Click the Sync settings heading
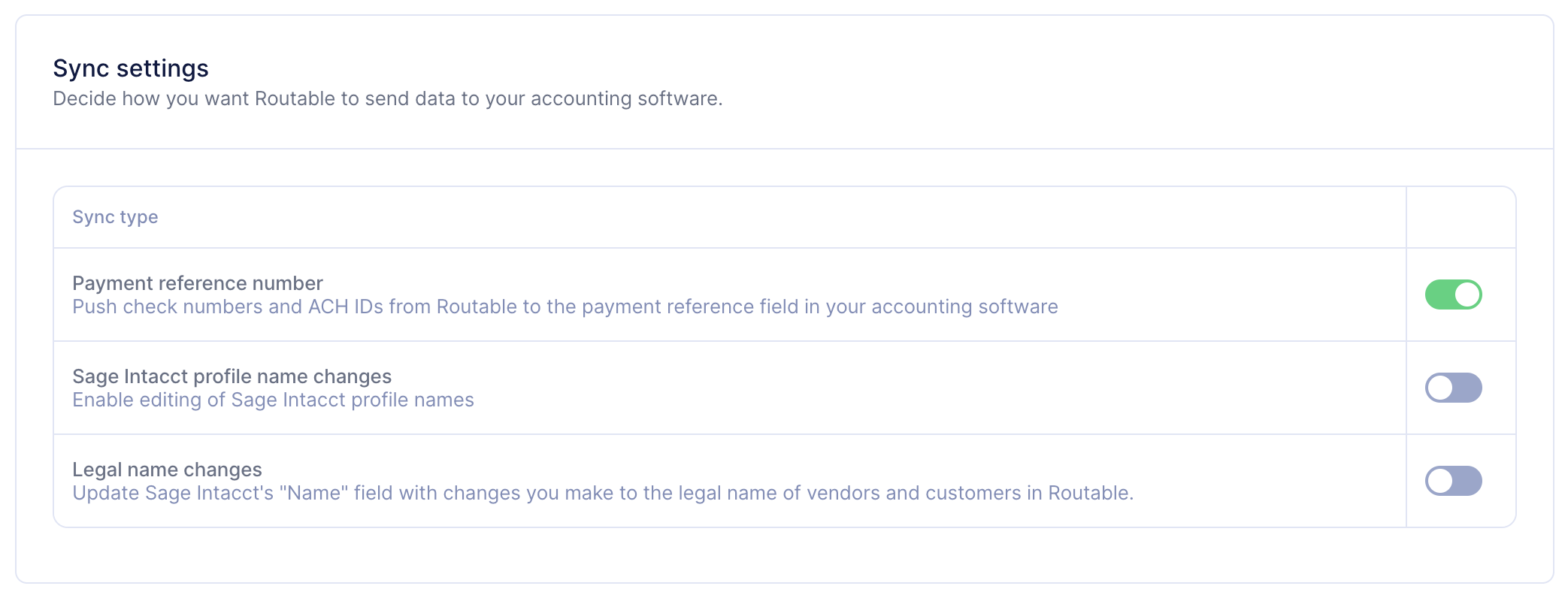The image size is (1568, 595). pyautogui.click(x=131, y=68)
